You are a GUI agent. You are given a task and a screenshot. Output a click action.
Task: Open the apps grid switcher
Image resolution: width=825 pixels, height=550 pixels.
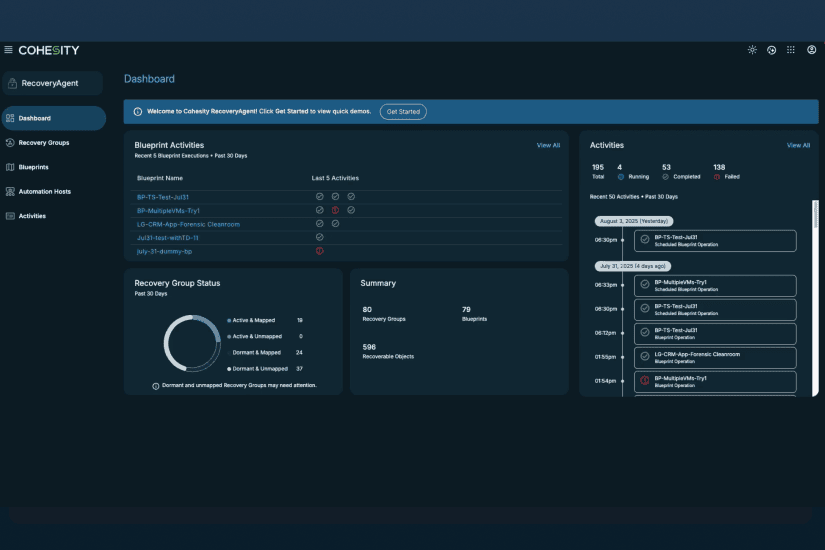[x=791, y=50]
